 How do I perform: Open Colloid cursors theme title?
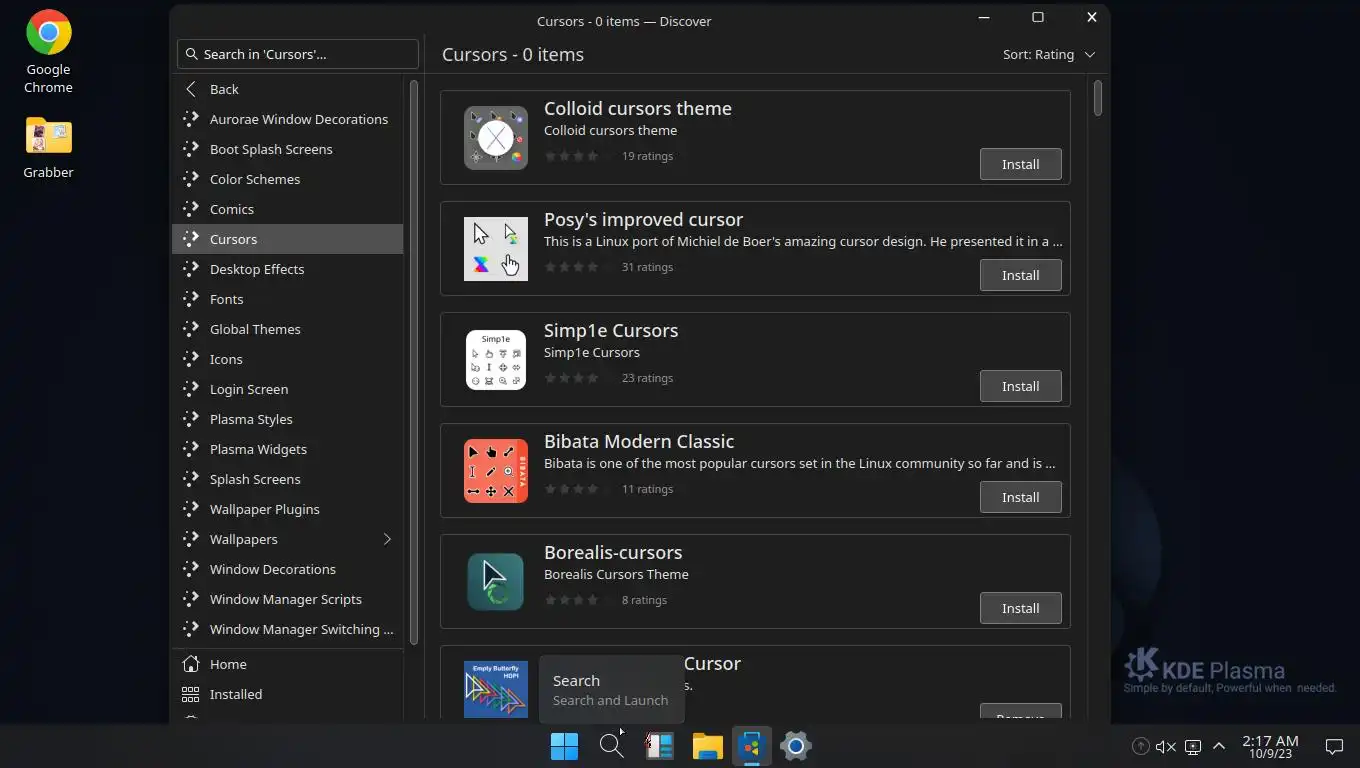click(x=638, y=108)
